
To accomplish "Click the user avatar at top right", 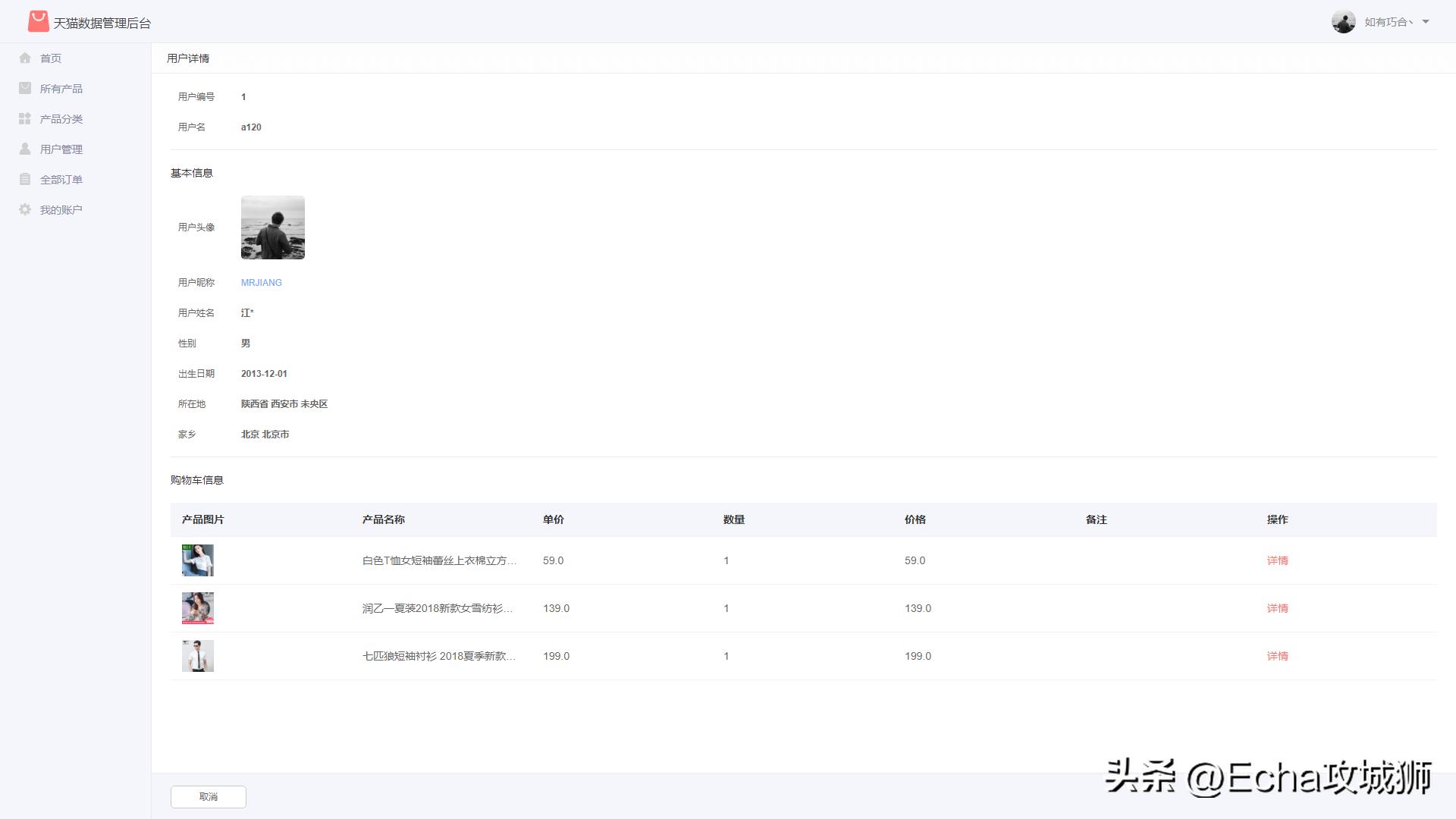I will click(1343, 22).
